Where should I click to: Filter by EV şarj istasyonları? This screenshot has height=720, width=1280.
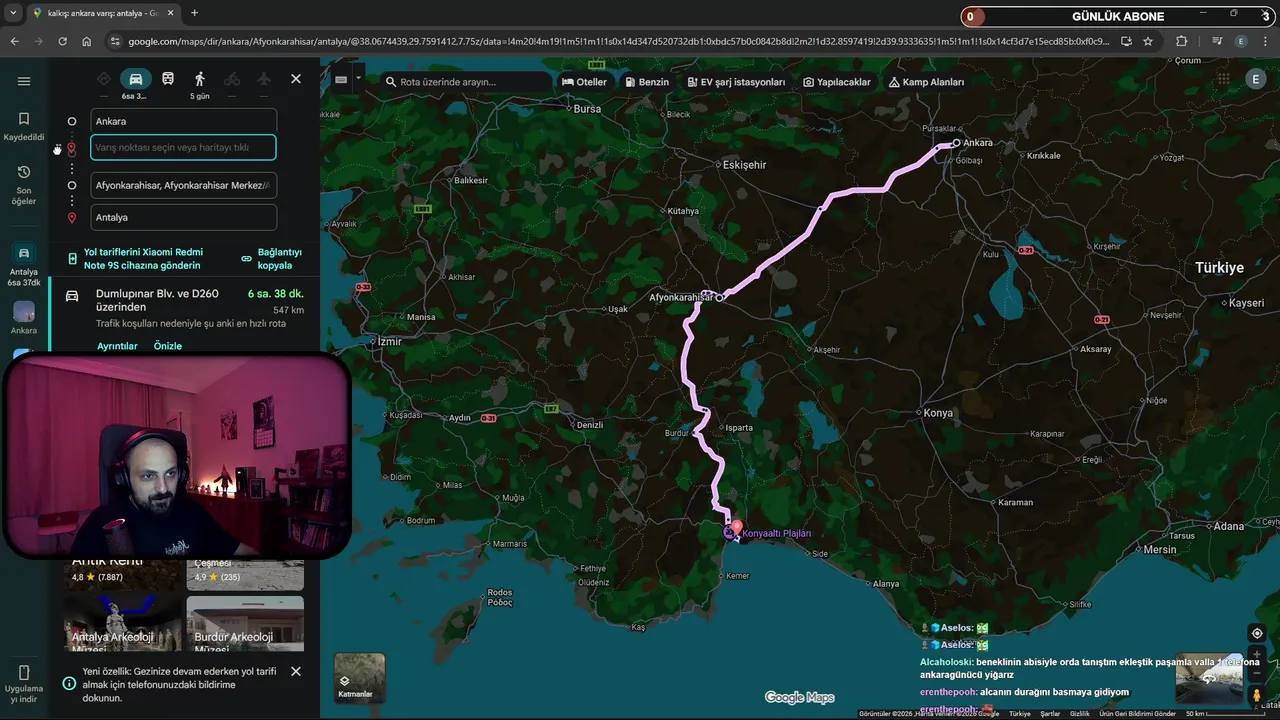(735, 82)
